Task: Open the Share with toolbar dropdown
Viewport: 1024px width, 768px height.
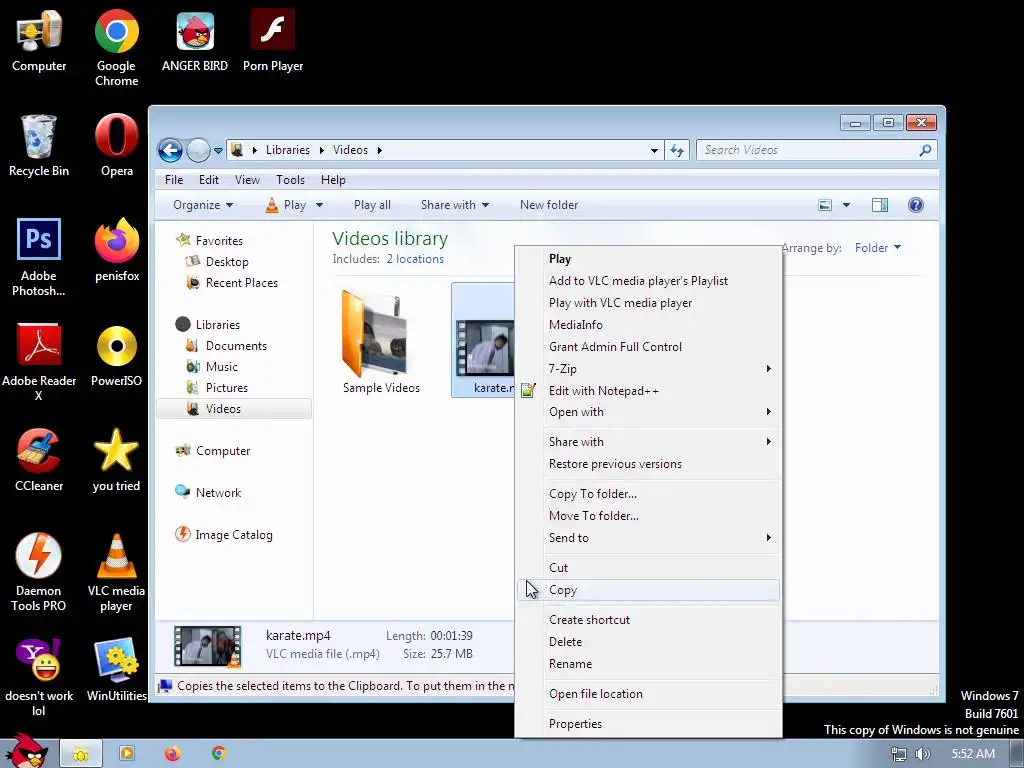Action: coord(455,205)
